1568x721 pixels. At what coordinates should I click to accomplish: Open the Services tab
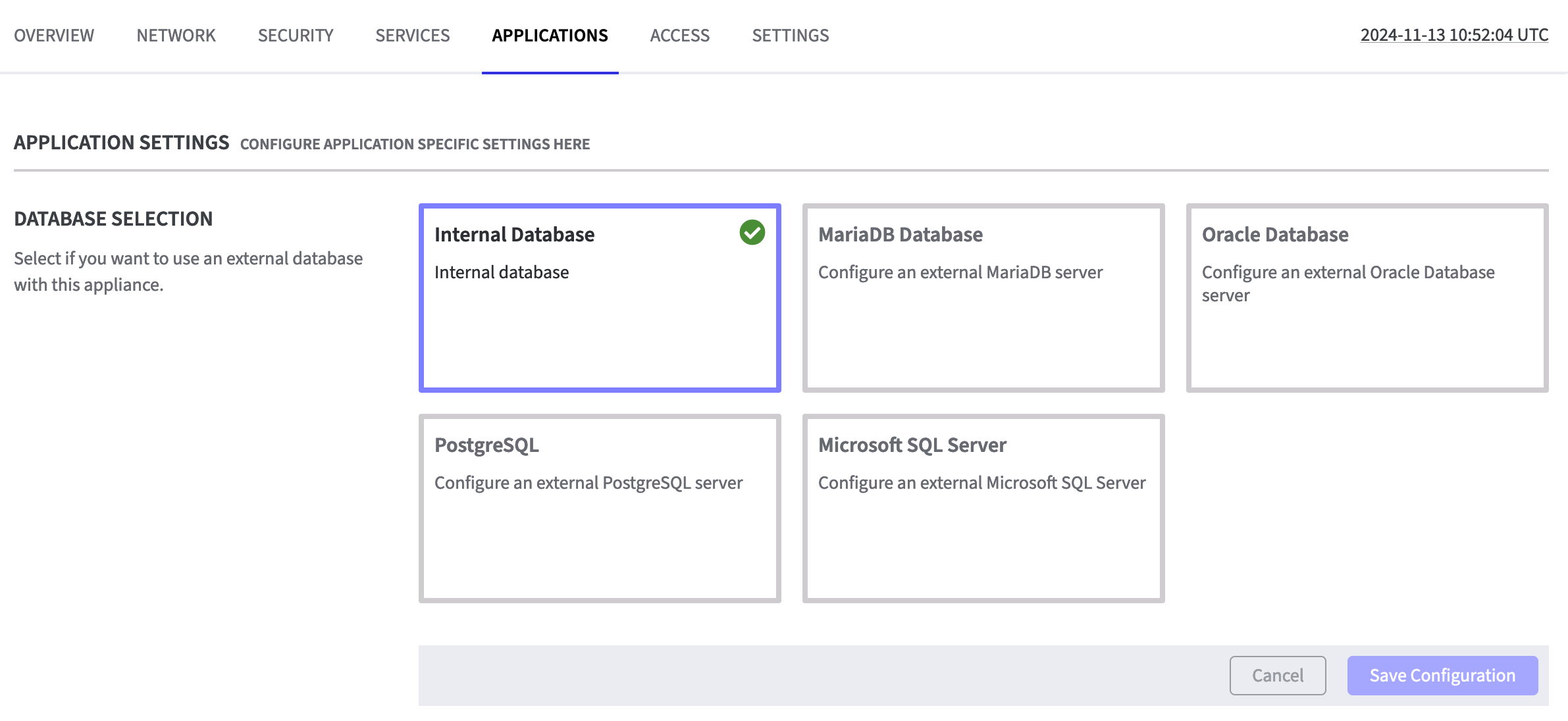[413, 36]
